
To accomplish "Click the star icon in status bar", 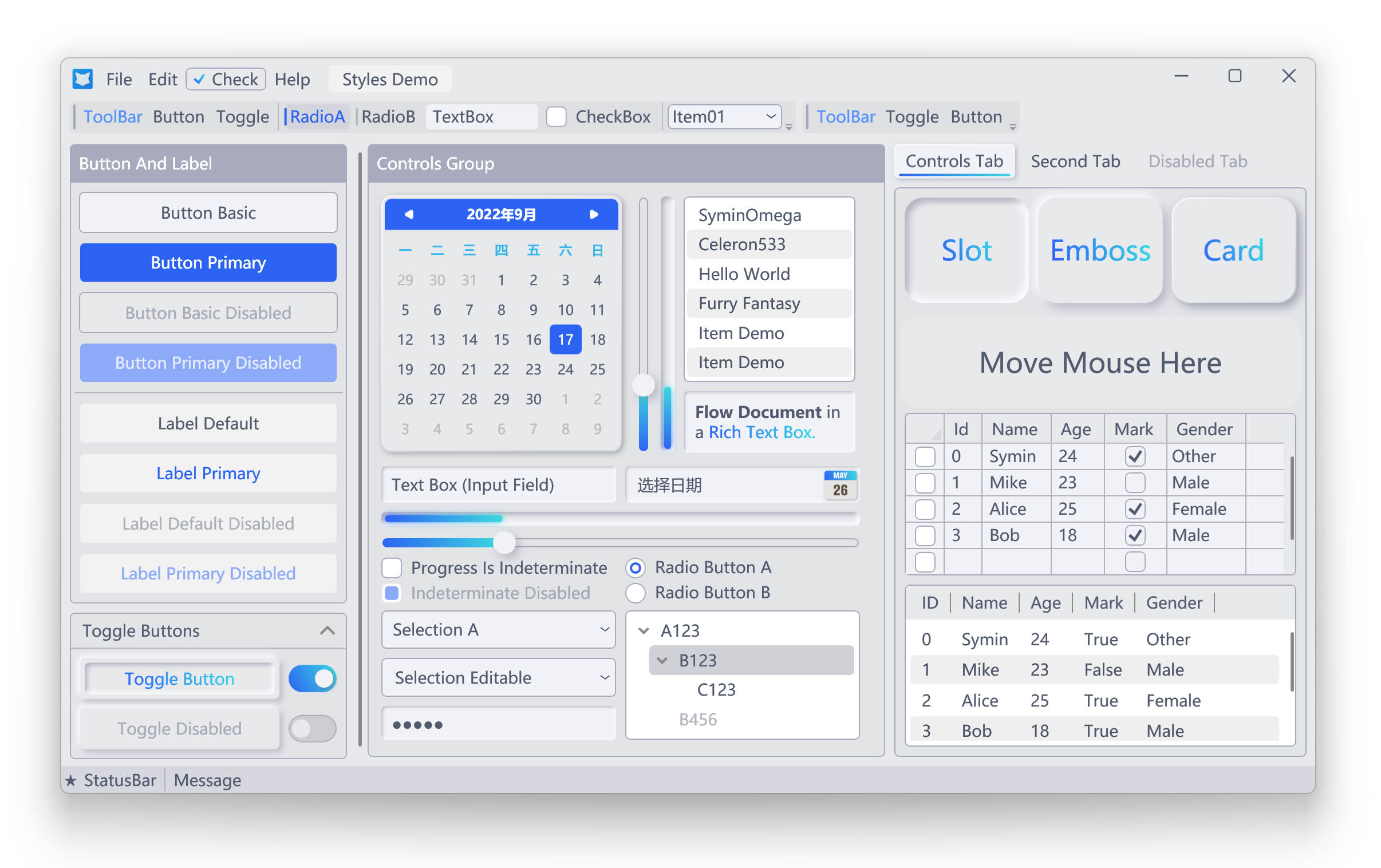I will coord(70,780).
